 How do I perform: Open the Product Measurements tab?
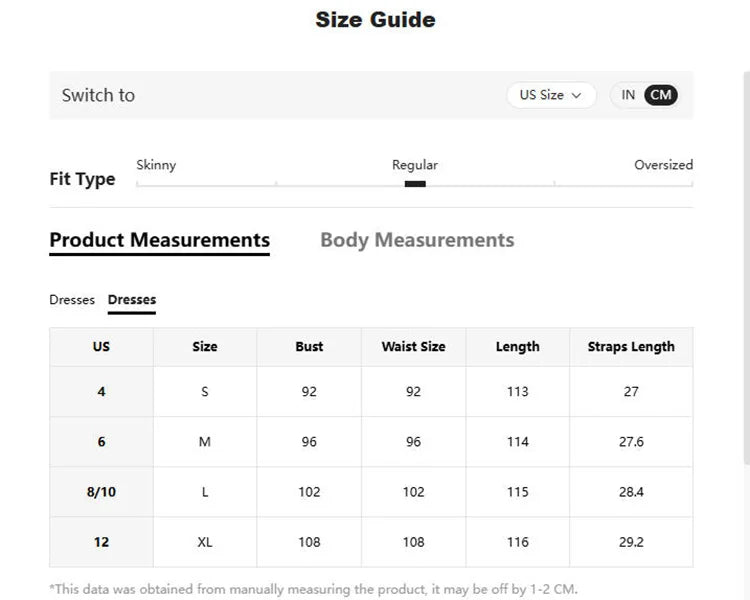pyautogui.click(x=160, y=240)
